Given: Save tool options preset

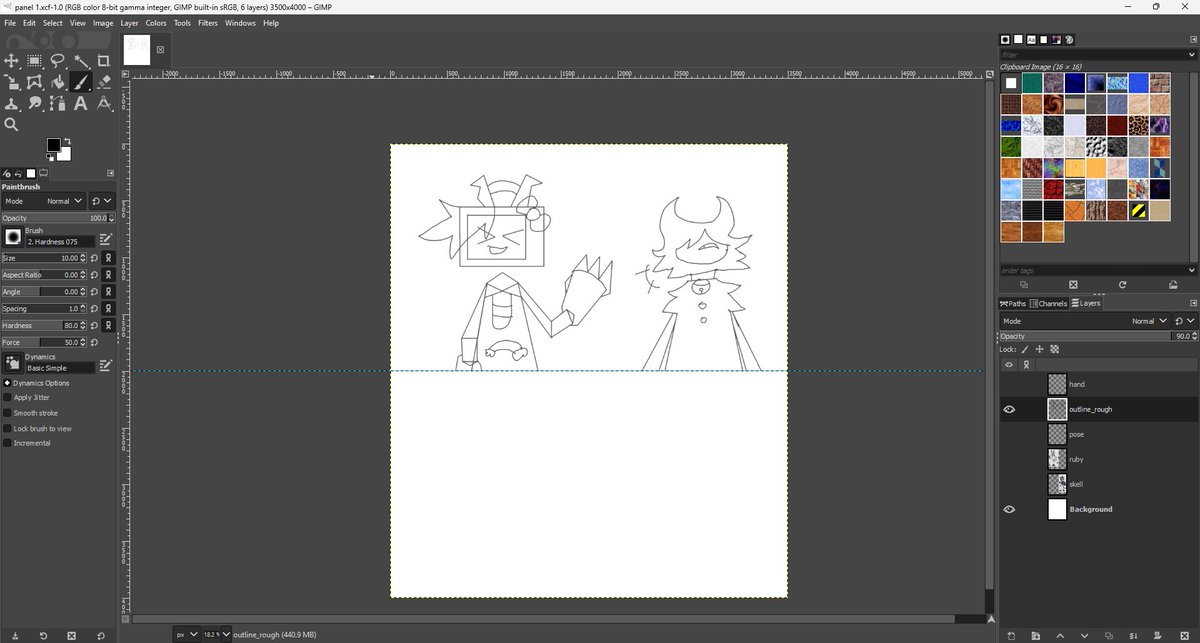Looking at the screenshot, I should tap(14, 635).
